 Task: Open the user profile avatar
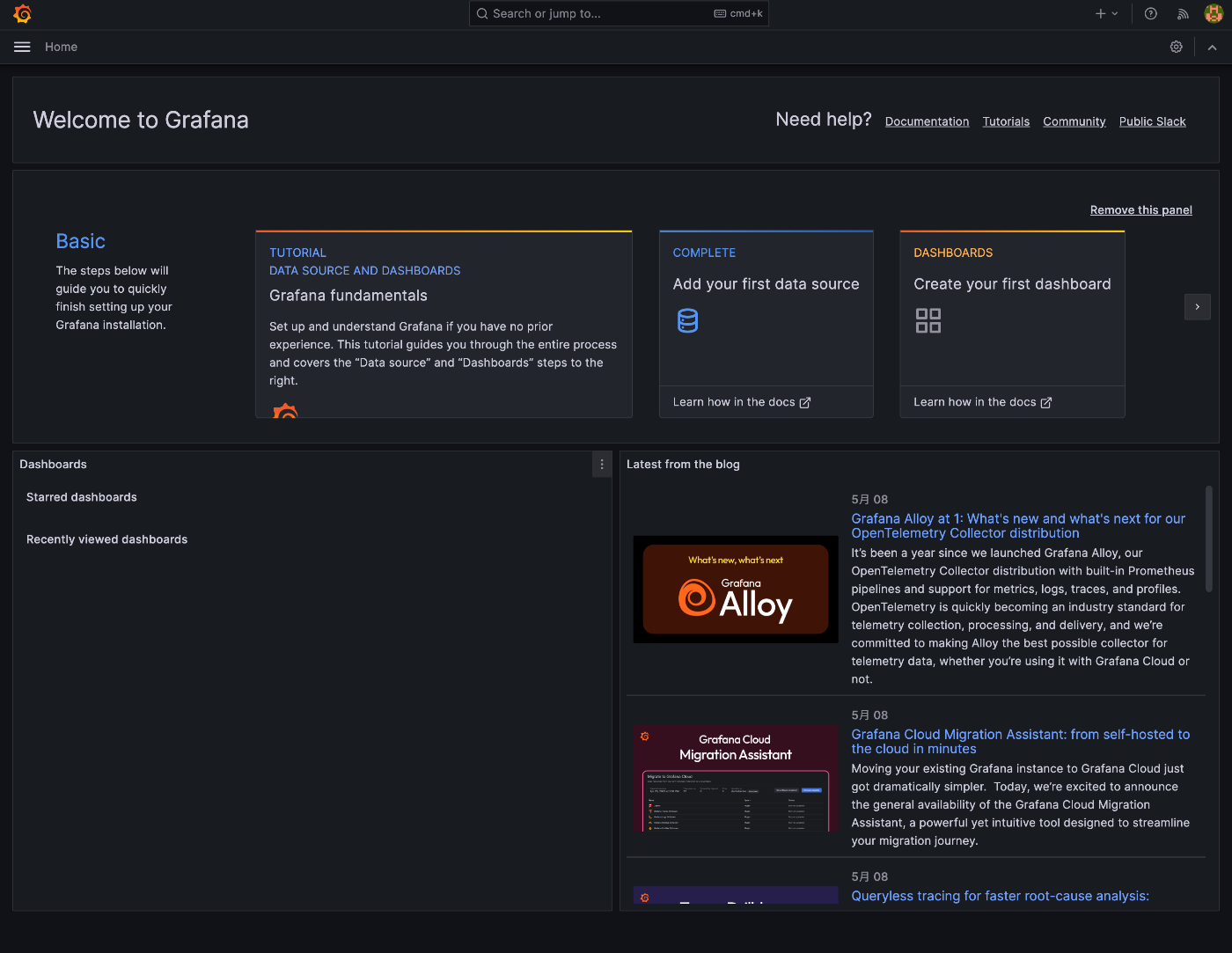tap(1214, 13)
